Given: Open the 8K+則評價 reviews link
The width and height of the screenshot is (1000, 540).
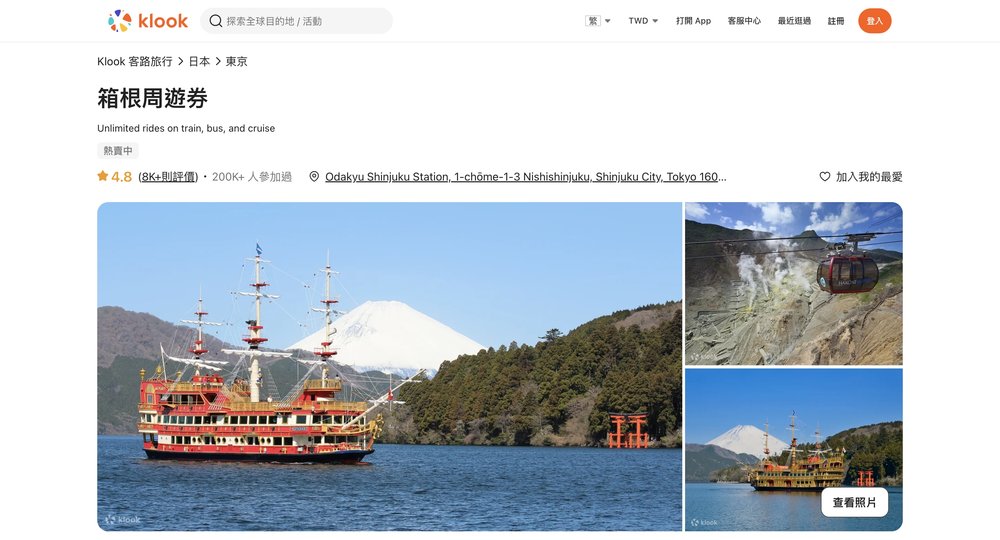Looking at the screenshot, I should [x=168, y=177].
